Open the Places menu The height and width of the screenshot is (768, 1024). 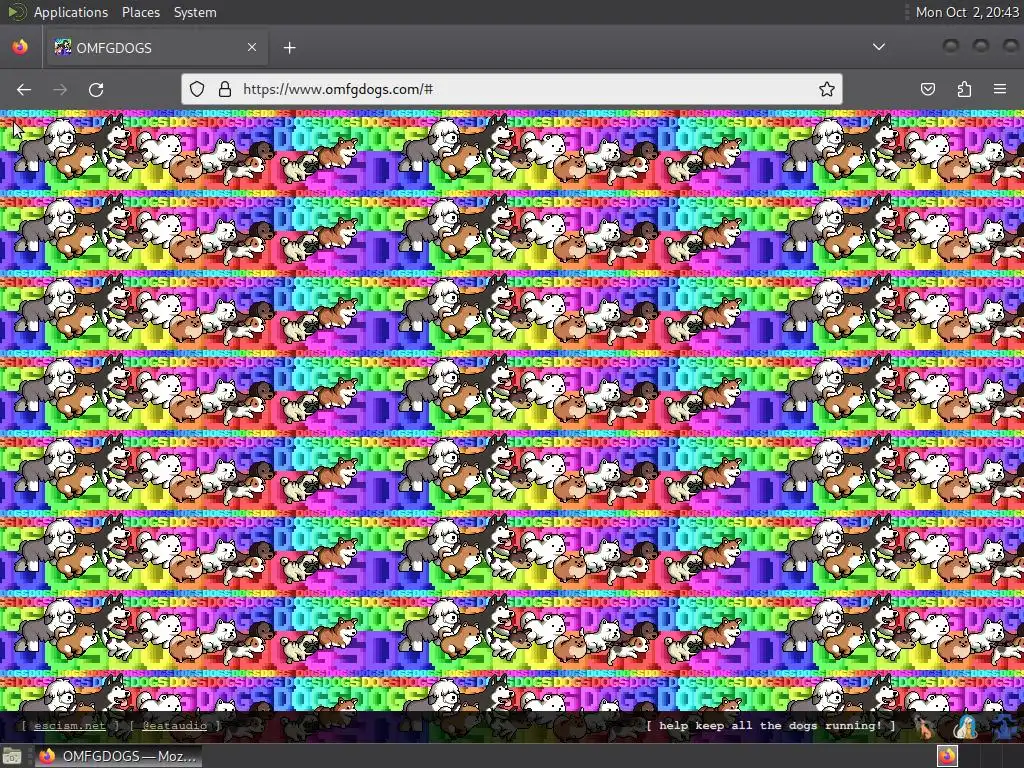point(141,12)
